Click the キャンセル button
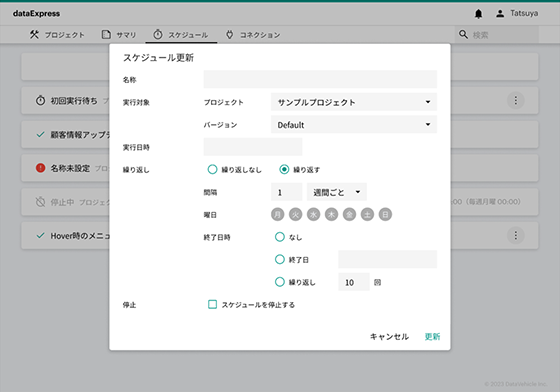Image resolution: width=560 pixels, height=392 pixels. pyautogui.click(x=389, y=336)
